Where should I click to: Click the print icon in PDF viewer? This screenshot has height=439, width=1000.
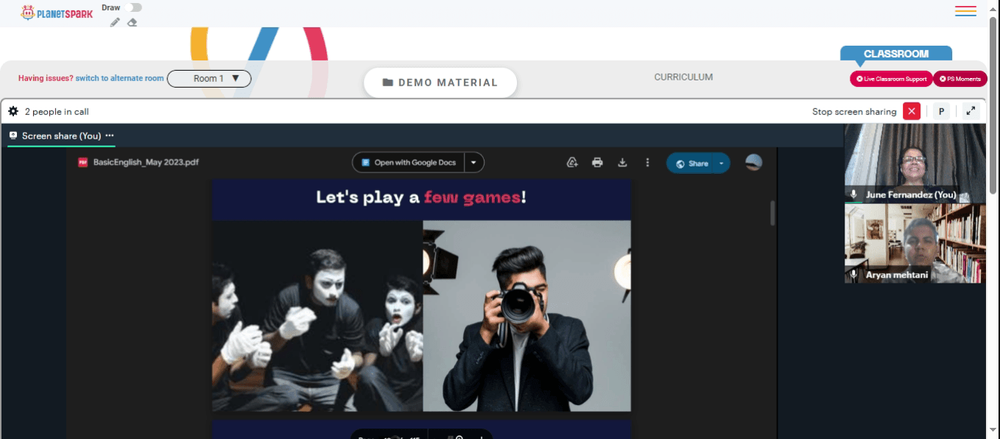pos(597,163)
